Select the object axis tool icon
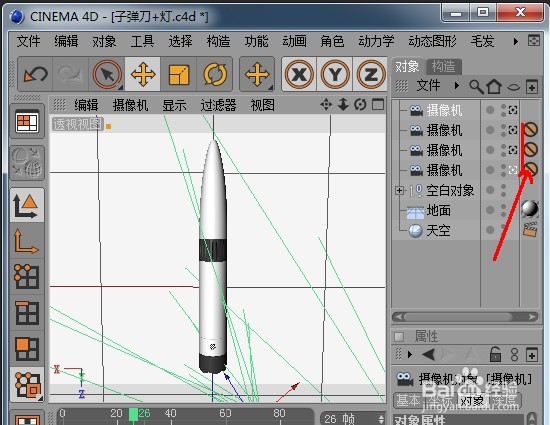The width and height of the screenshot is (550, 425). click(x=27, y=241)
